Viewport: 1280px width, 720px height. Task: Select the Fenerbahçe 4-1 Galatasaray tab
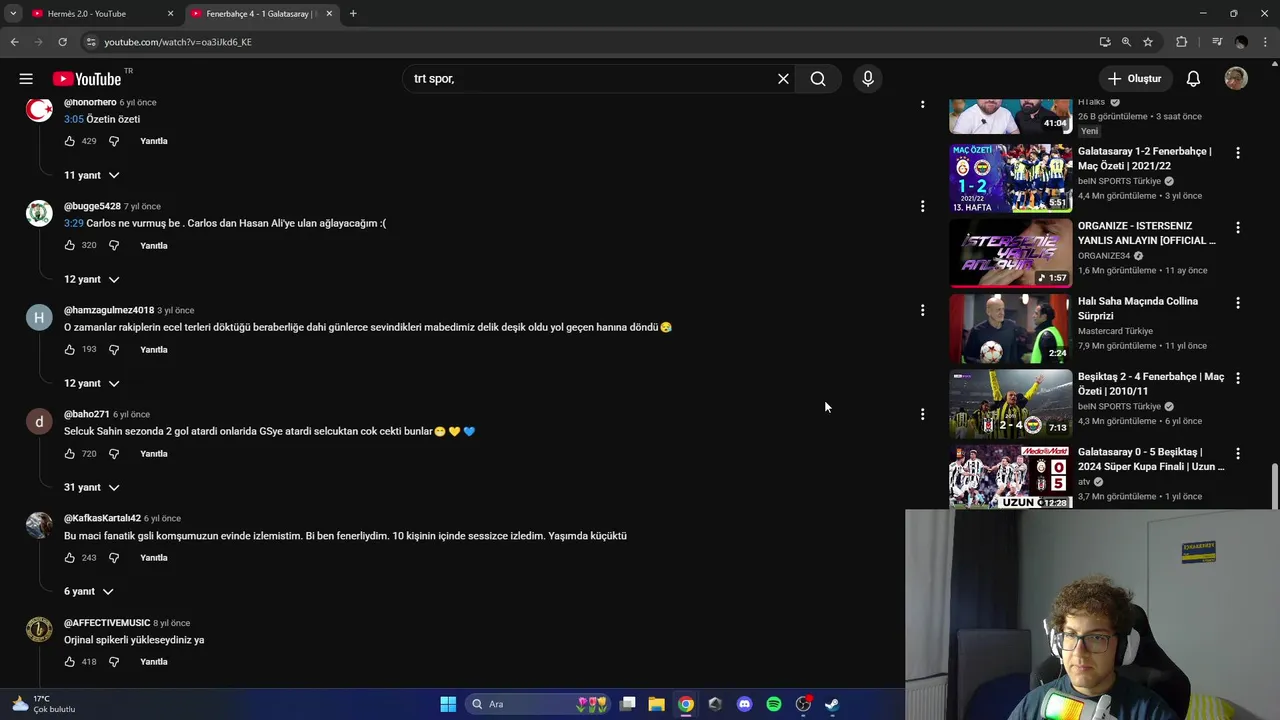tap(261, 14)
